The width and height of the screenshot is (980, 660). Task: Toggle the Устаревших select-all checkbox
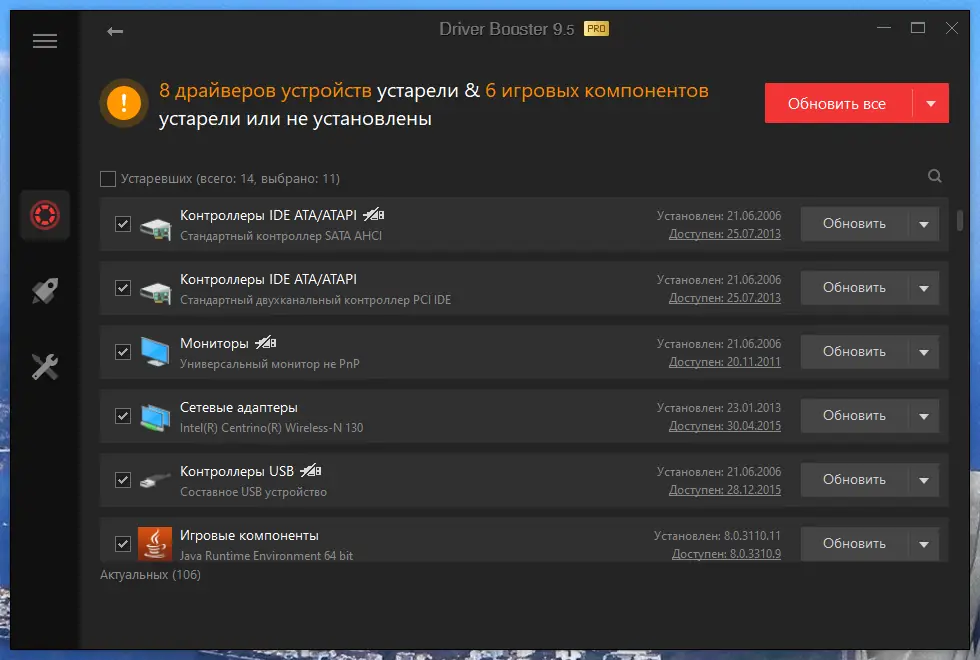pyautogui.click(x=108, y=179)
